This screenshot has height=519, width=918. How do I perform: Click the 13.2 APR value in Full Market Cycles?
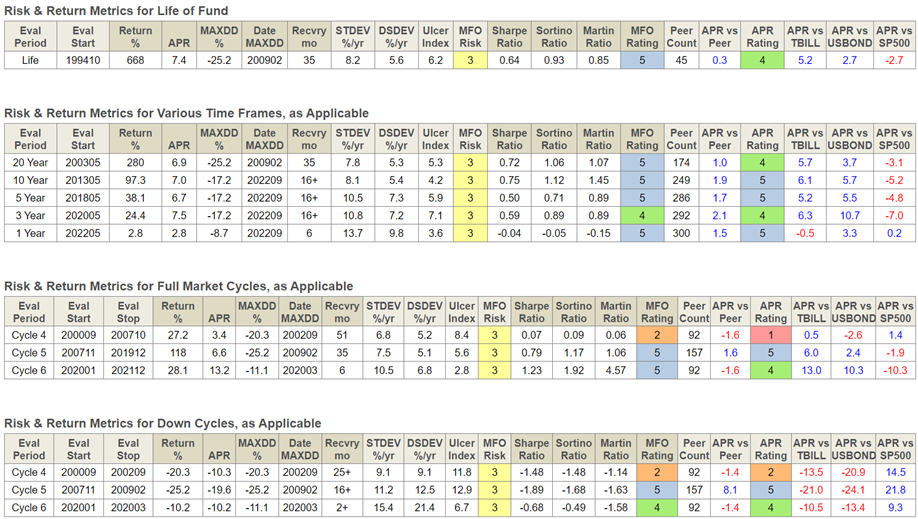tap(221, 370)
